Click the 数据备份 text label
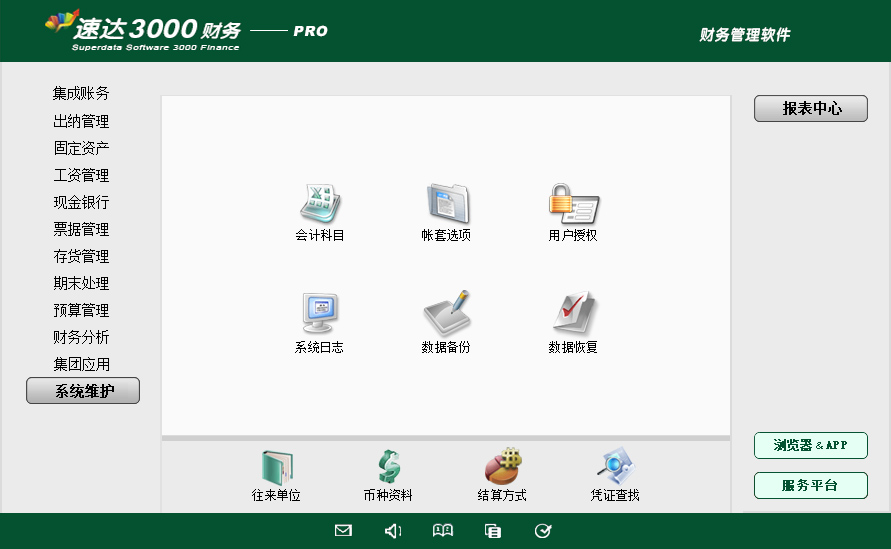This screenshot has width=891, height=549. coord(446,347)
